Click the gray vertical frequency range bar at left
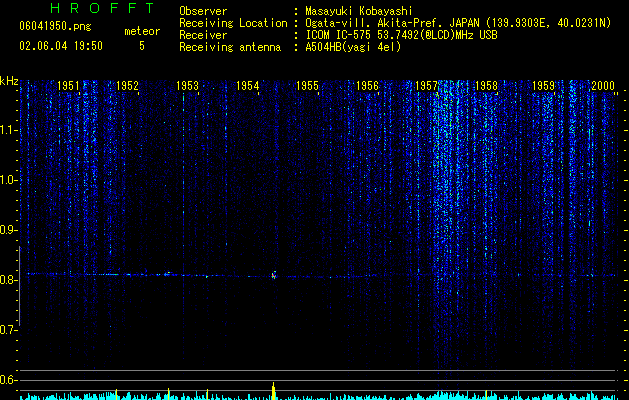 (x=19, y=286)
